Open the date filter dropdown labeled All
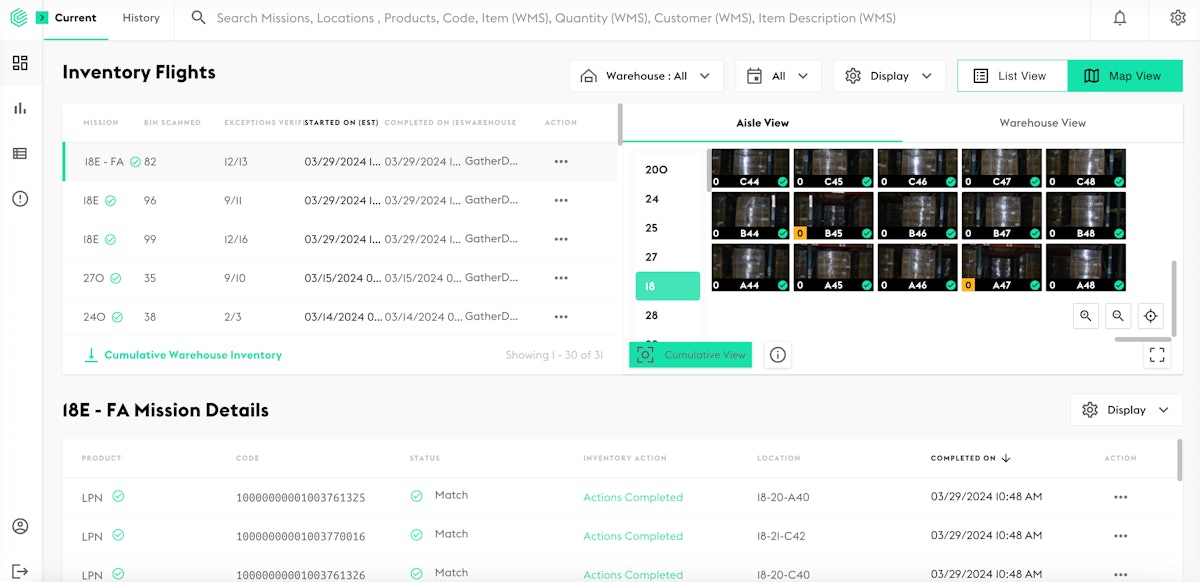 (x=778, y=75)
